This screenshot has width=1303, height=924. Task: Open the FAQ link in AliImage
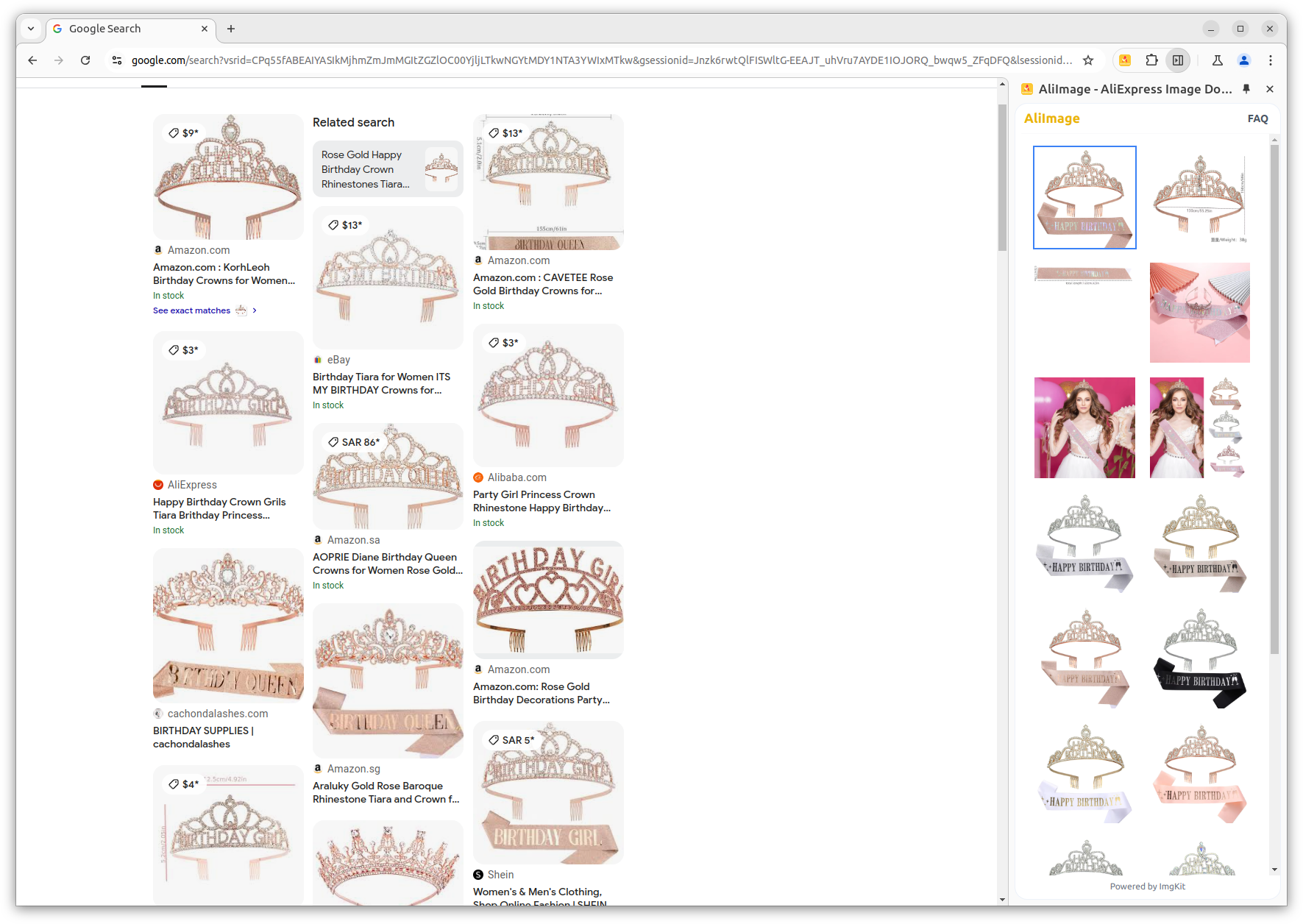tap(1257, 118)
